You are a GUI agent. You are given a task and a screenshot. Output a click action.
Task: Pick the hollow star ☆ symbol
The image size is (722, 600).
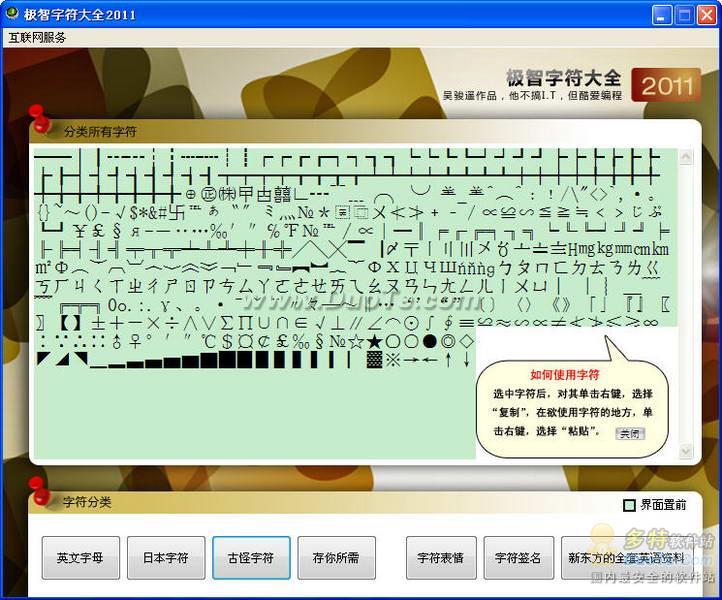click(356, 342)
